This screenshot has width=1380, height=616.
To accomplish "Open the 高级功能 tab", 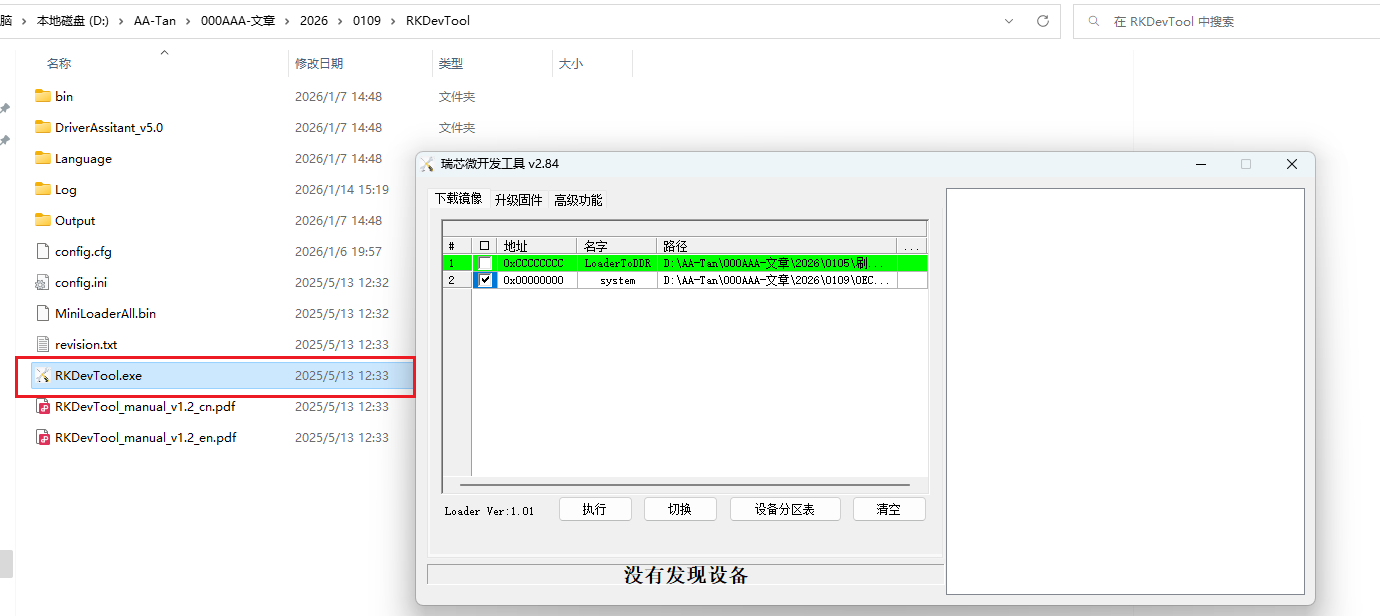I will [578, 200].
